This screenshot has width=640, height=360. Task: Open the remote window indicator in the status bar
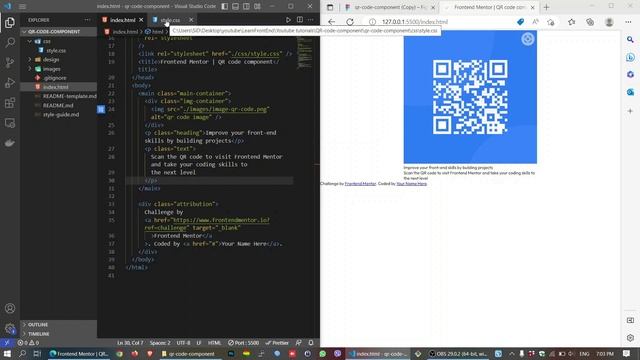coord(7,343)
